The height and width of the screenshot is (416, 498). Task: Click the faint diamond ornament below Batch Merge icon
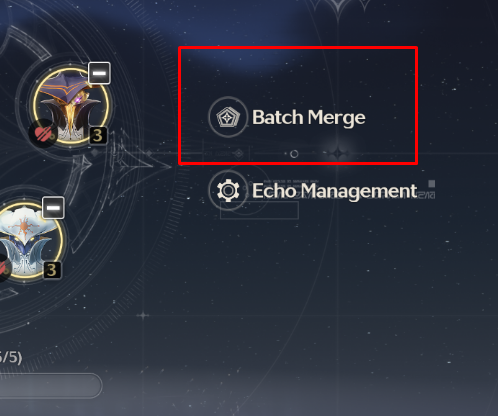tap(239, 154)
